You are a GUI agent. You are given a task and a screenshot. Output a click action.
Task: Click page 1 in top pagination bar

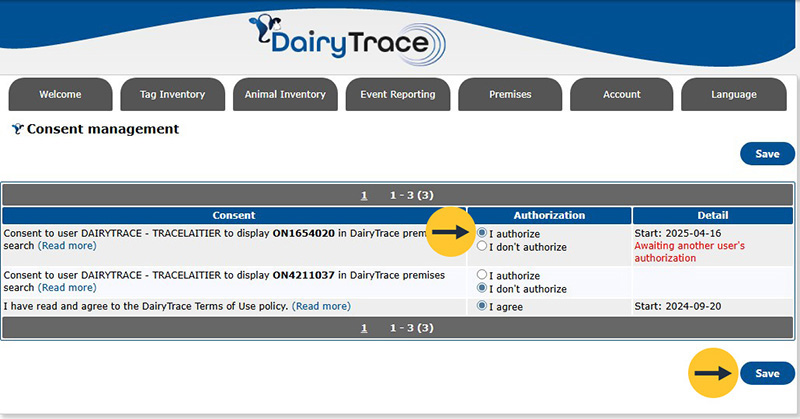(365, 195)
